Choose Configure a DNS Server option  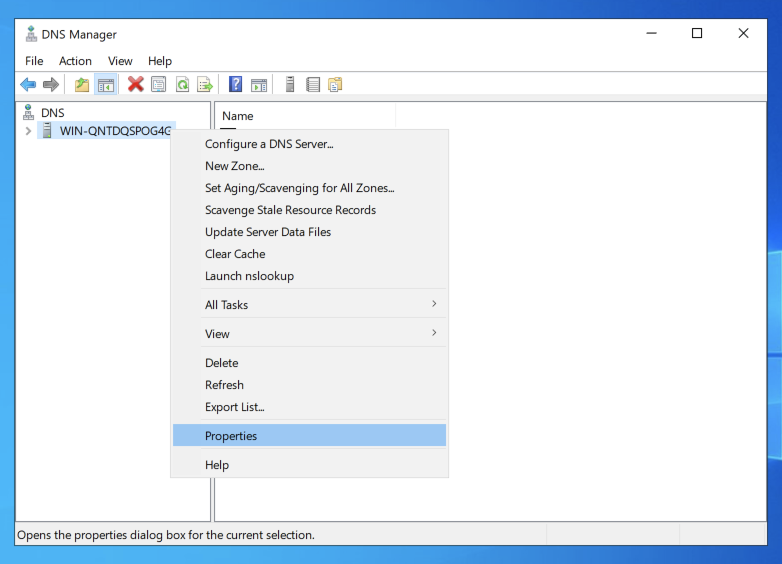(x=269, y=144)
